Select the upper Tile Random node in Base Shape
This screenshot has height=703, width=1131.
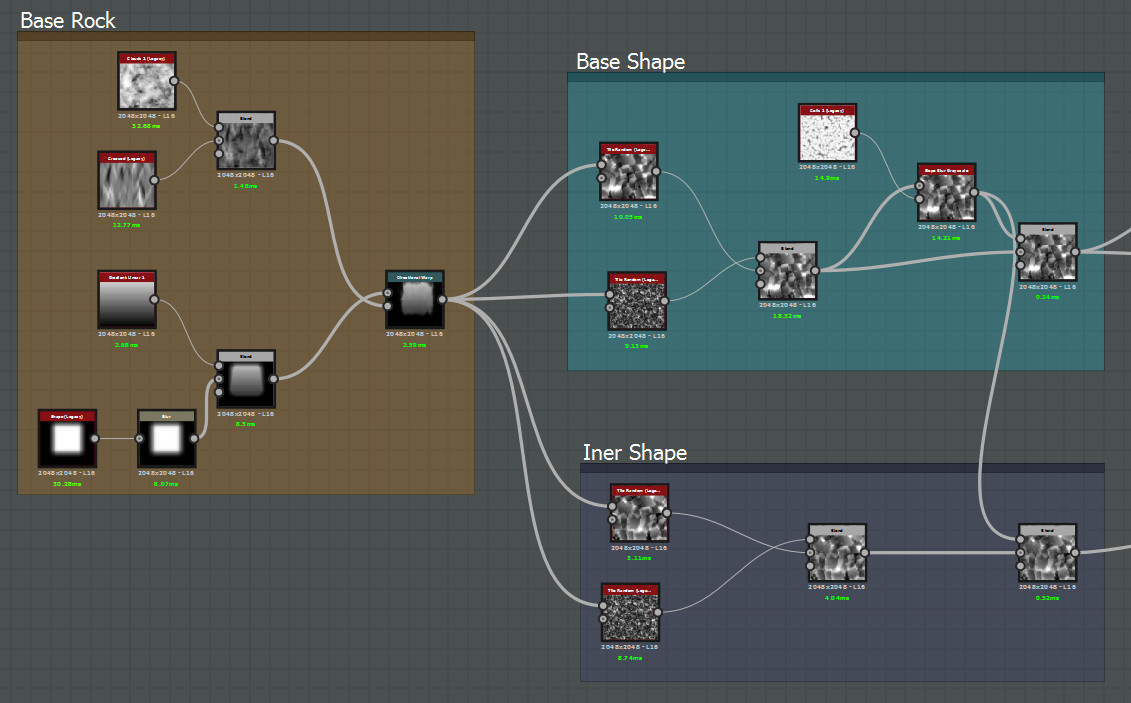pyautogui.click(x=628, y=172)
